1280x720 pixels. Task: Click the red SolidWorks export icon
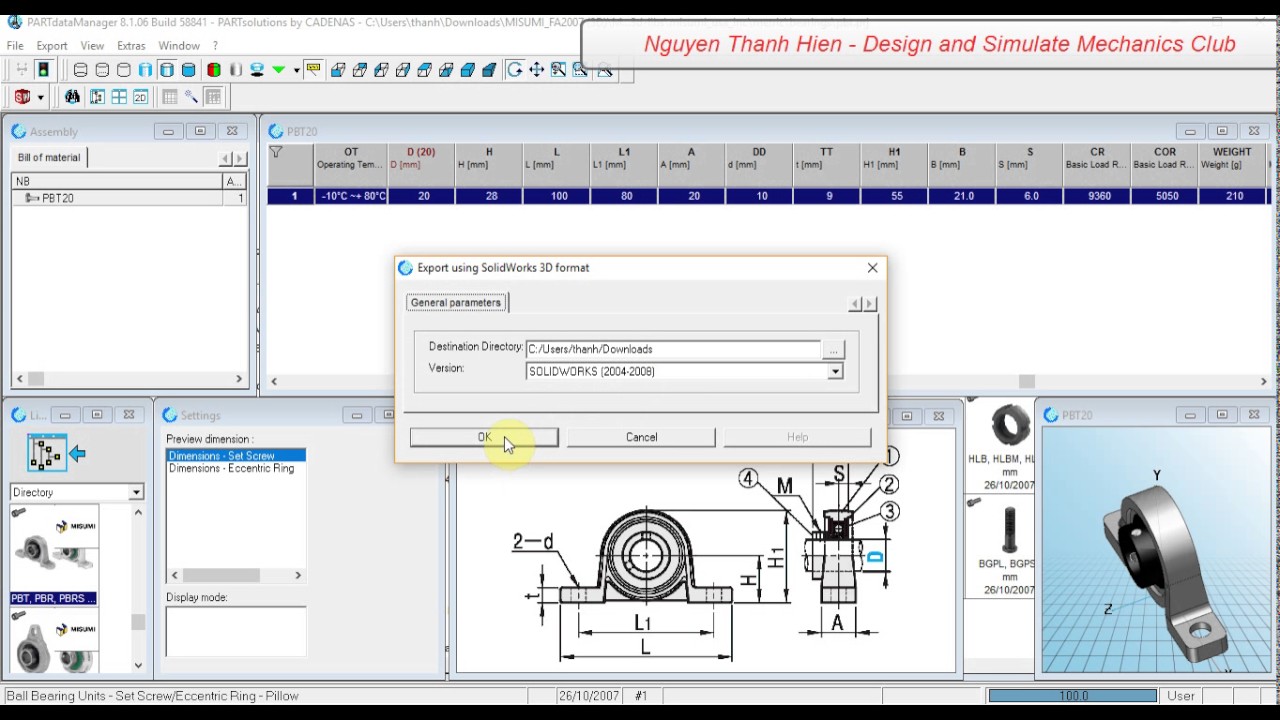point(22,97)
